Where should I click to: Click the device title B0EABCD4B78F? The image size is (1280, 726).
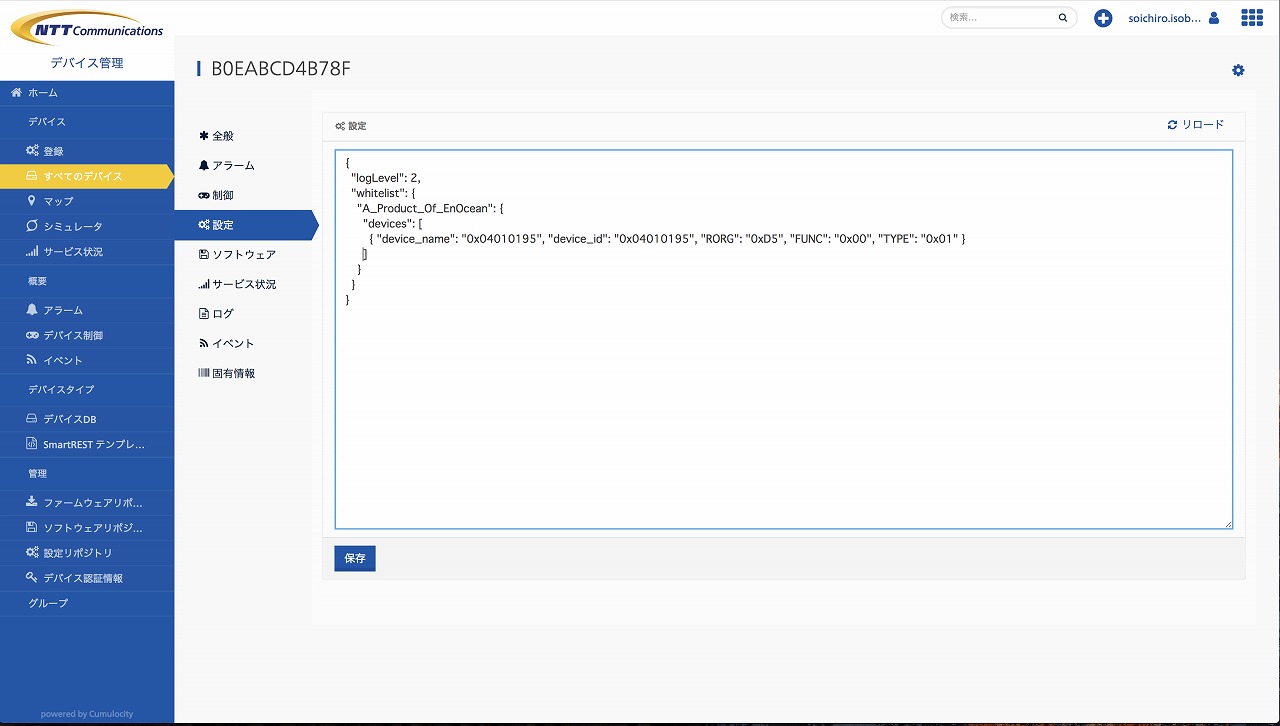pos(281,68)
